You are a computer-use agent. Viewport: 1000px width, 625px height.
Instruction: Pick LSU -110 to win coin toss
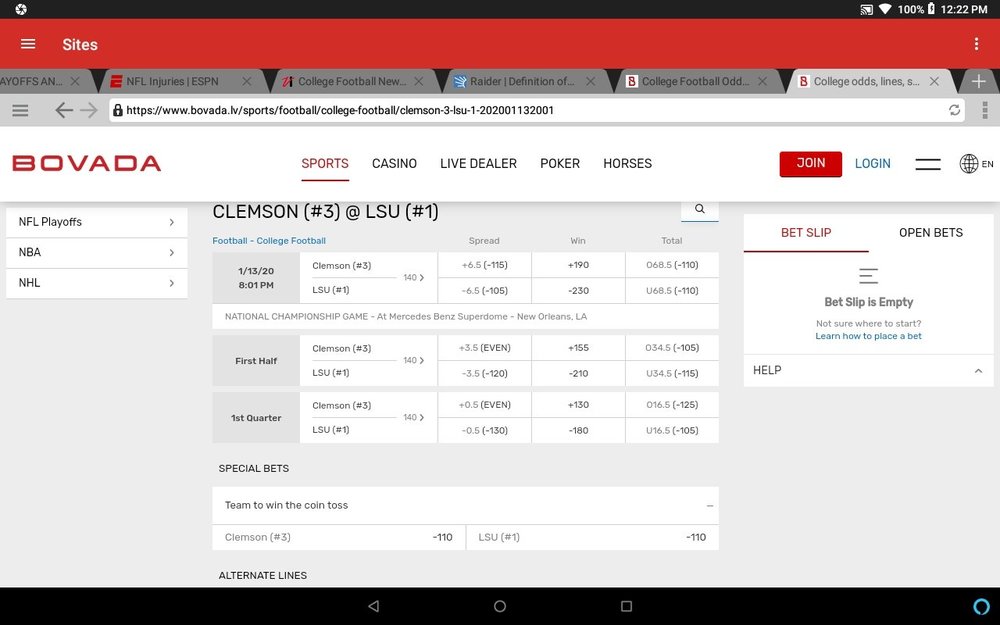[592, 538]
